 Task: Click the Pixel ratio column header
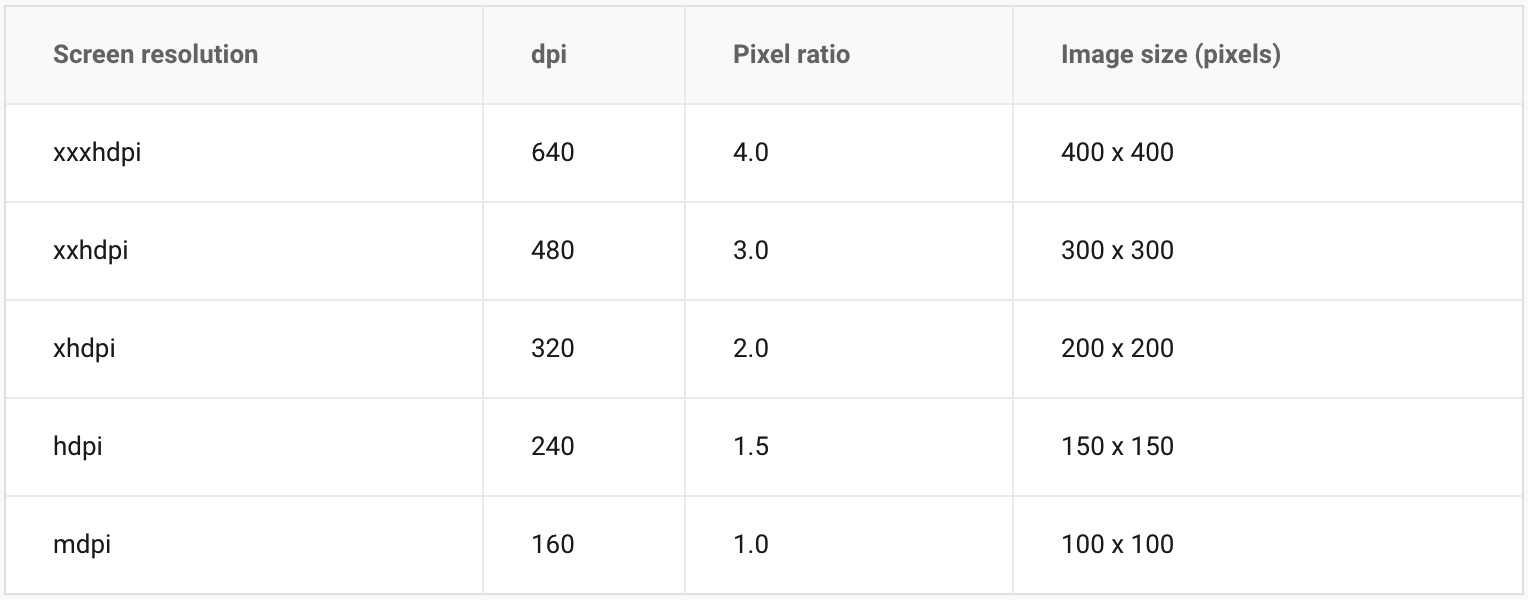(x=791, y=54)
